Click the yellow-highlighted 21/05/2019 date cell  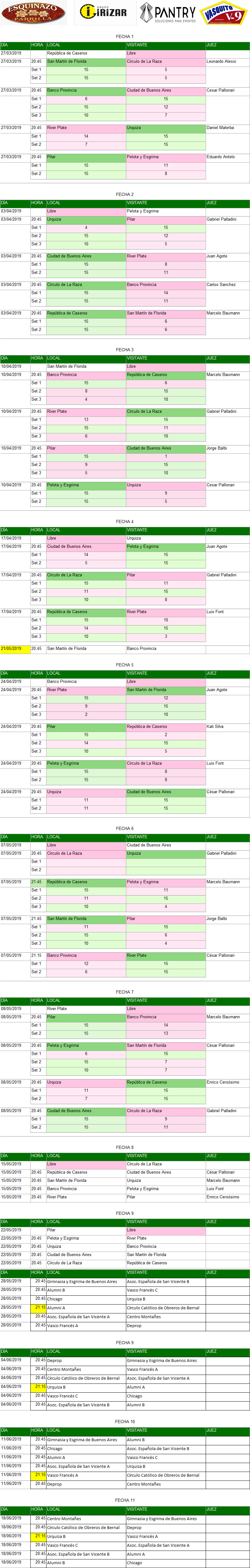tap(15, 649)
